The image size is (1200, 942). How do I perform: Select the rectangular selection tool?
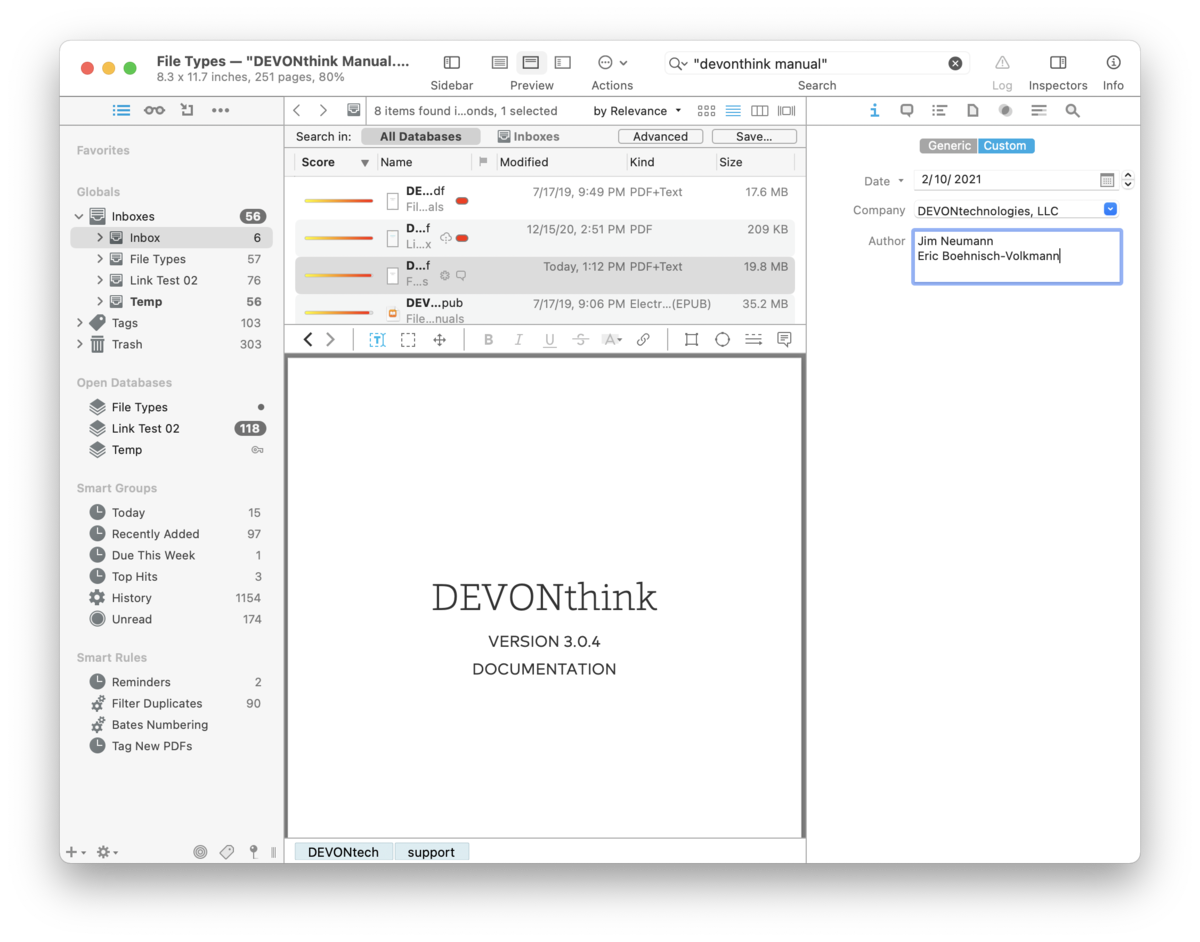(408, 340)
